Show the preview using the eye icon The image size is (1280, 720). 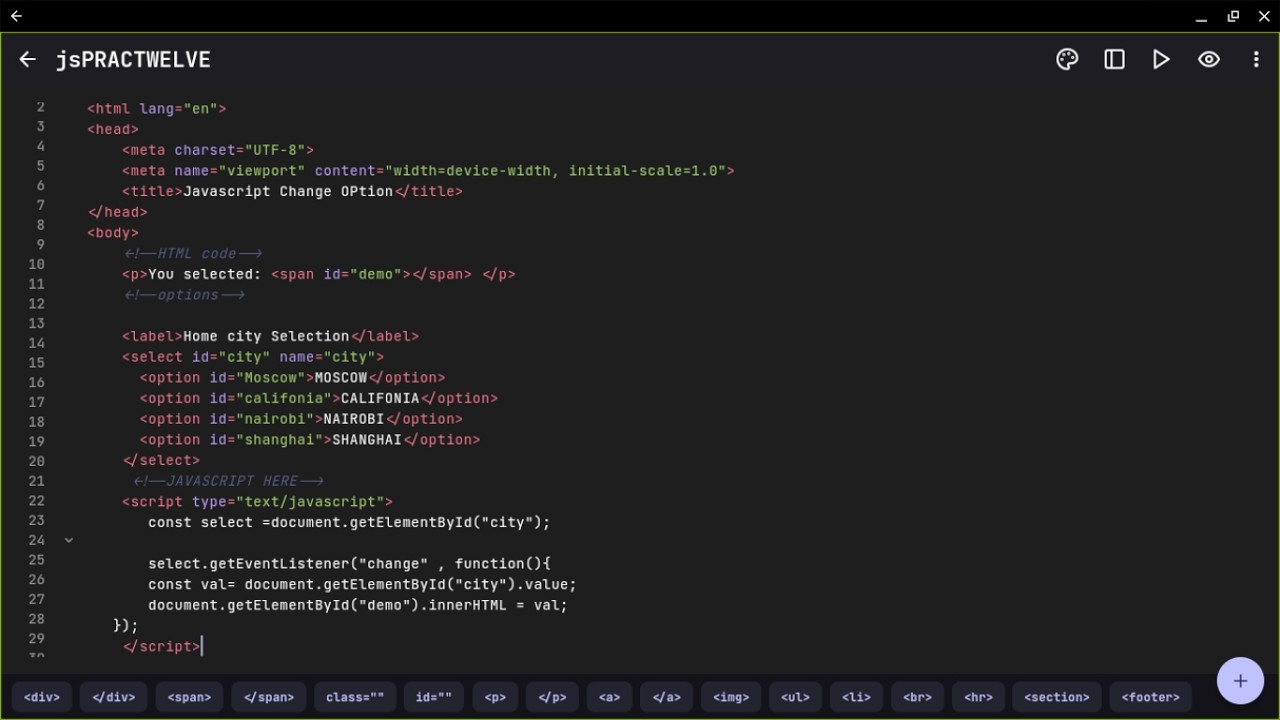(1209, 60)
